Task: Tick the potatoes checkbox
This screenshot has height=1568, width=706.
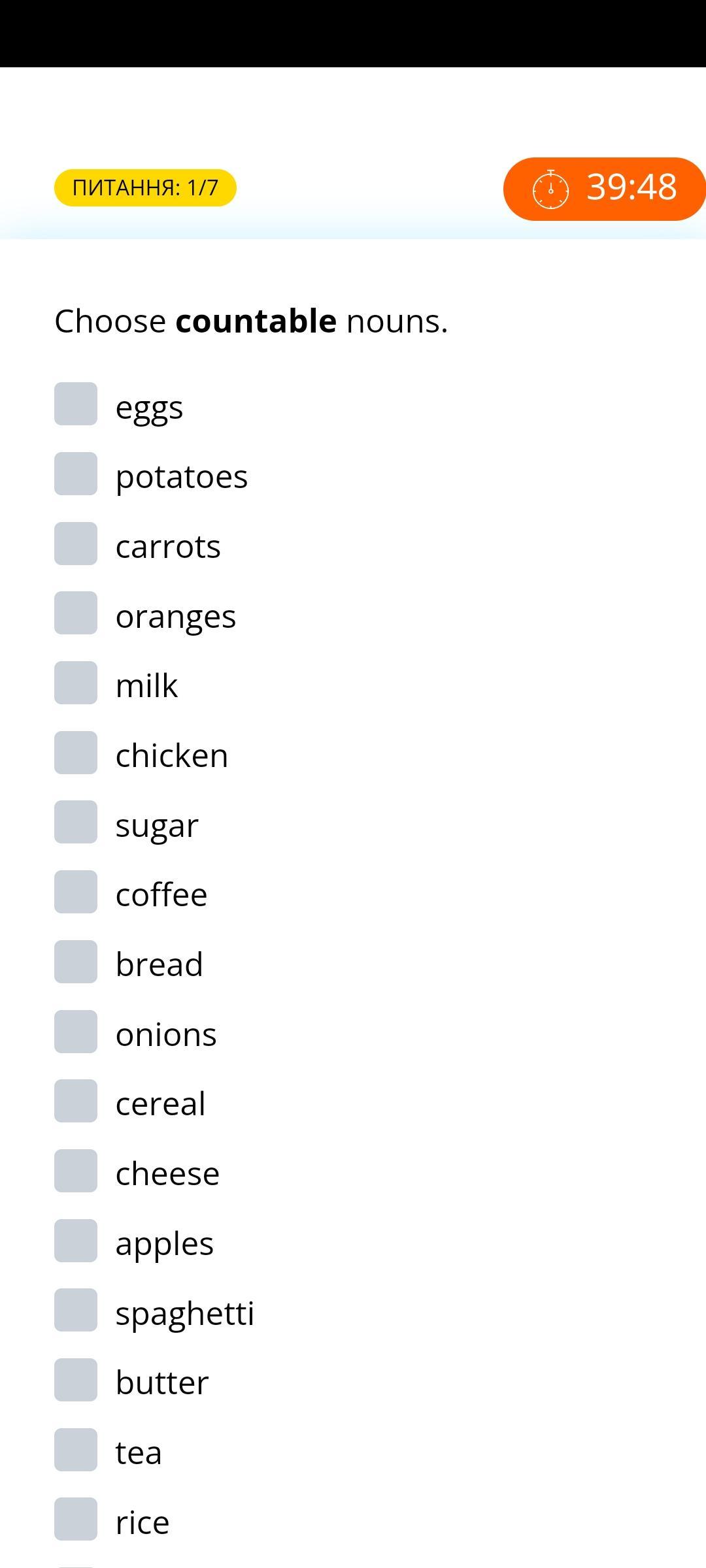Action: 76,474
